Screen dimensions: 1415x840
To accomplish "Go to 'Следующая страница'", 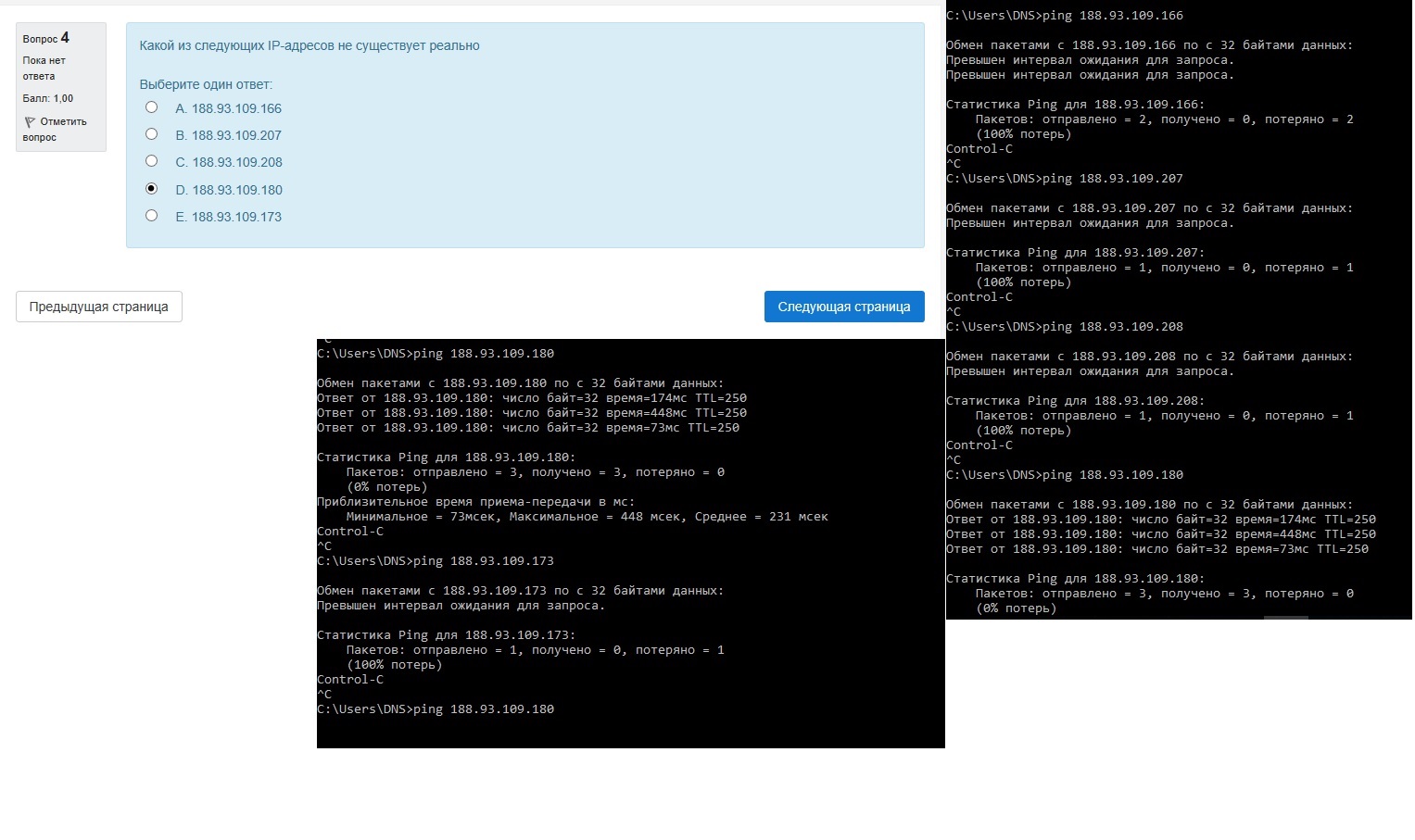I will click(844, 307).
